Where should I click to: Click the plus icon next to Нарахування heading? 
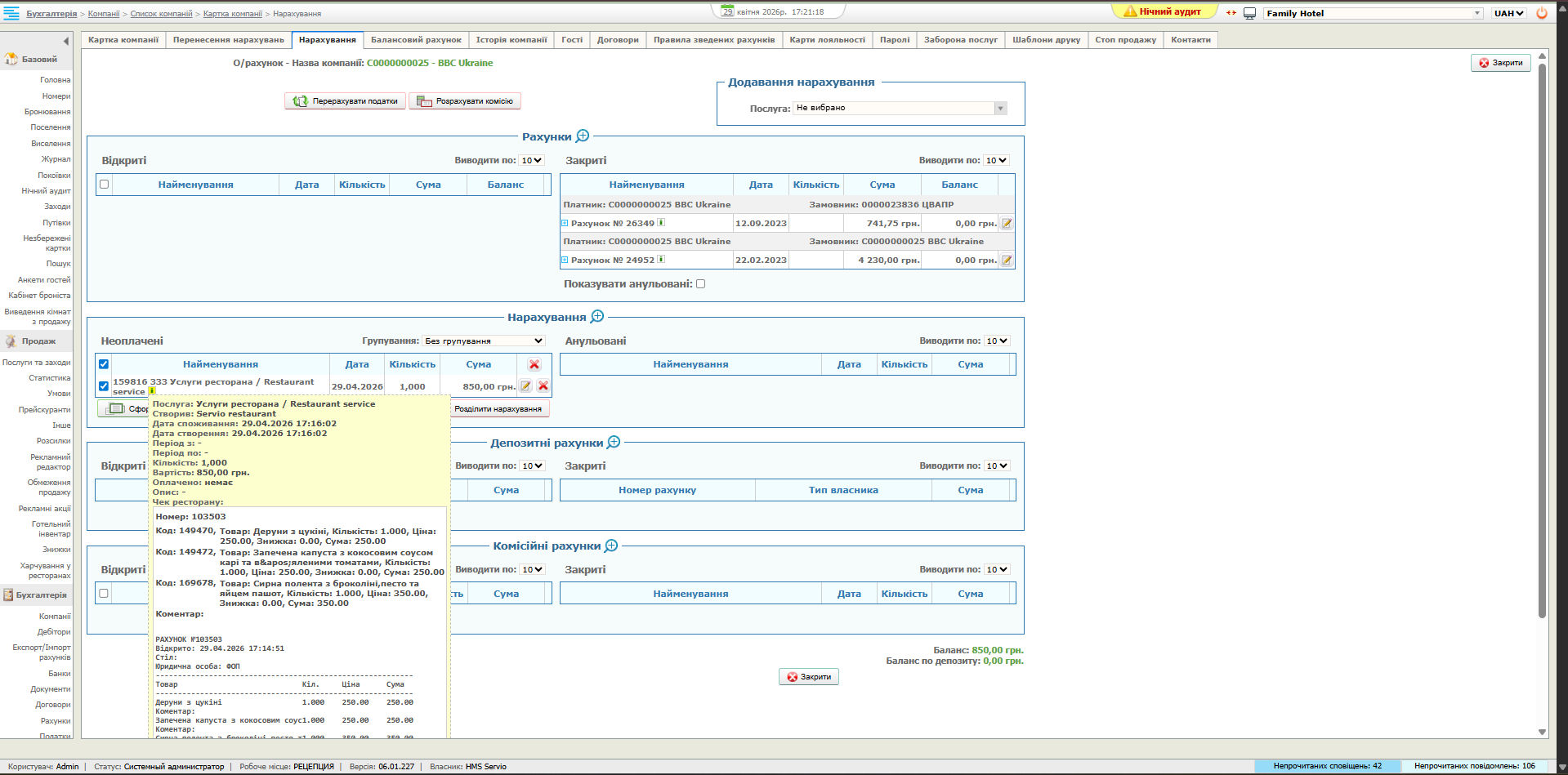click(x=597, y=316)
